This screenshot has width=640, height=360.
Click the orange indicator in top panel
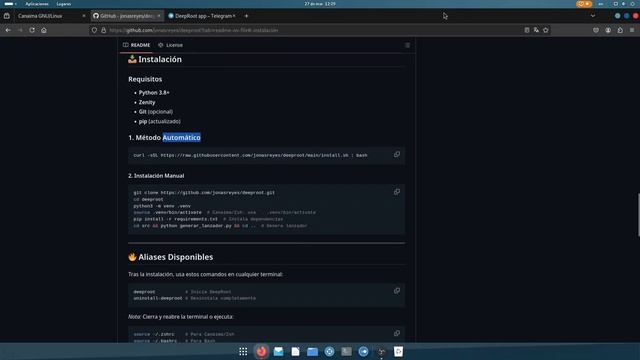(x=584, y=4)
